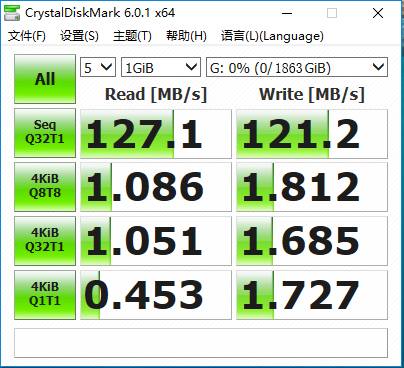Click the Seq write result 121.2
The height and width of the screenshot is (368, 404).
point(312,134)
